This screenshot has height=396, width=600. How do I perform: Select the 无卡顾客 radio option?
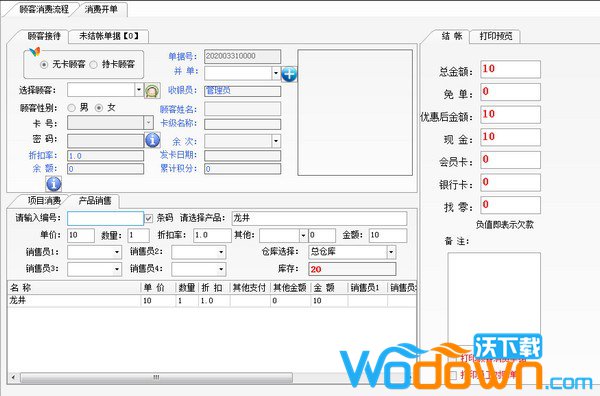coord(44,65)
